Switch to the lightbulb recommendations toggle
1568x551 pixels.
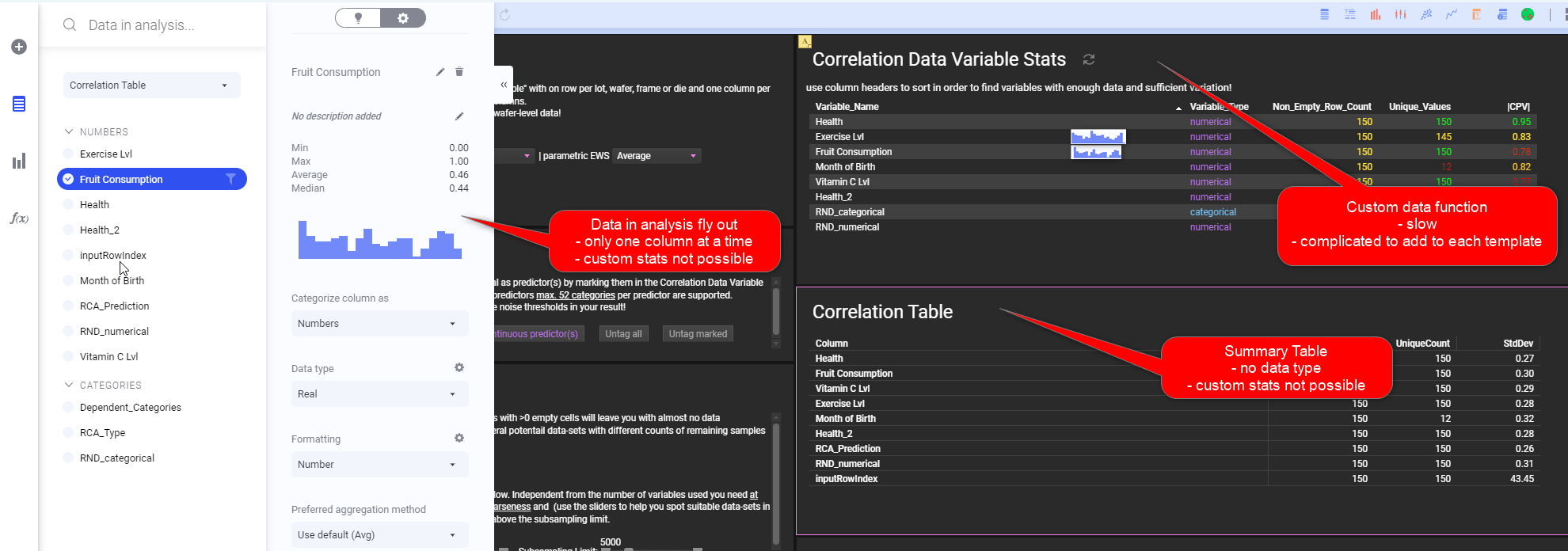coord(358,18)
